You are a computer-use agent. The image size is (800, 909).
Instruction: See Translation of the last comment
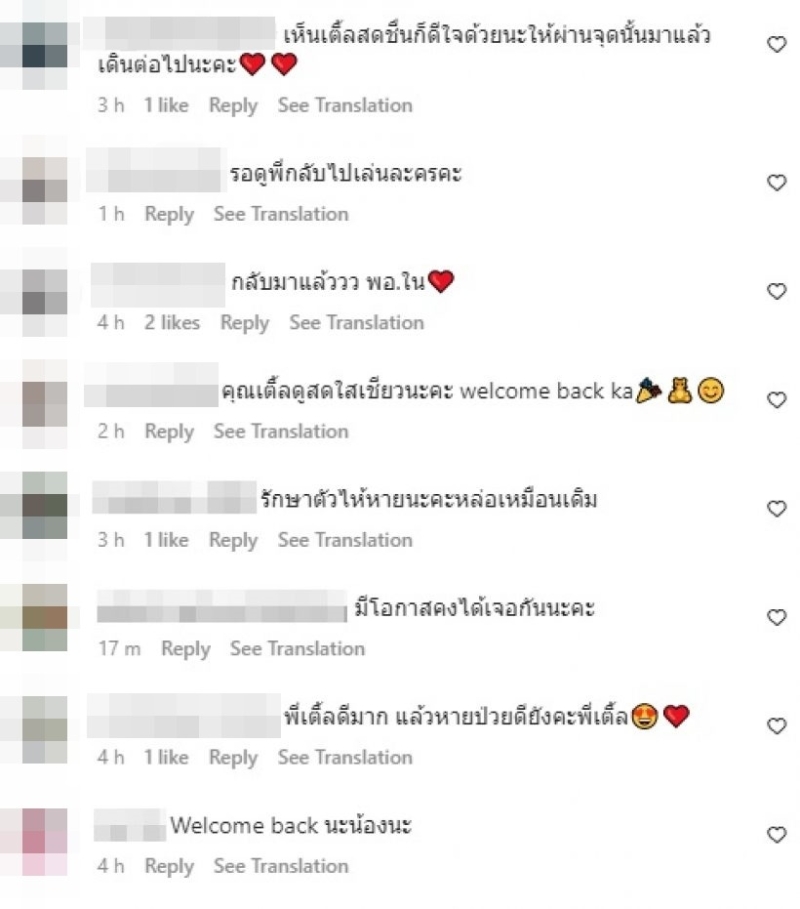point(281,866)
